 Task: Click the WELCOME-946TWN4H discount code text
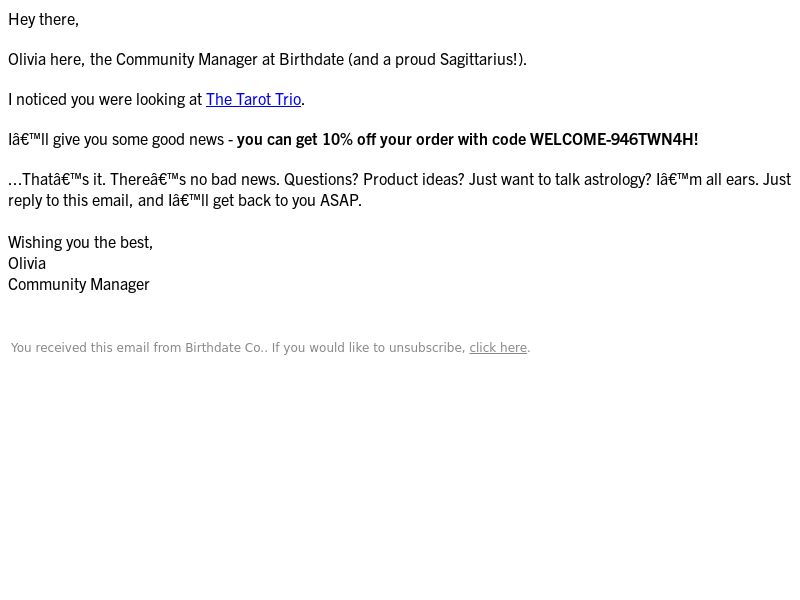pos(611,139)
